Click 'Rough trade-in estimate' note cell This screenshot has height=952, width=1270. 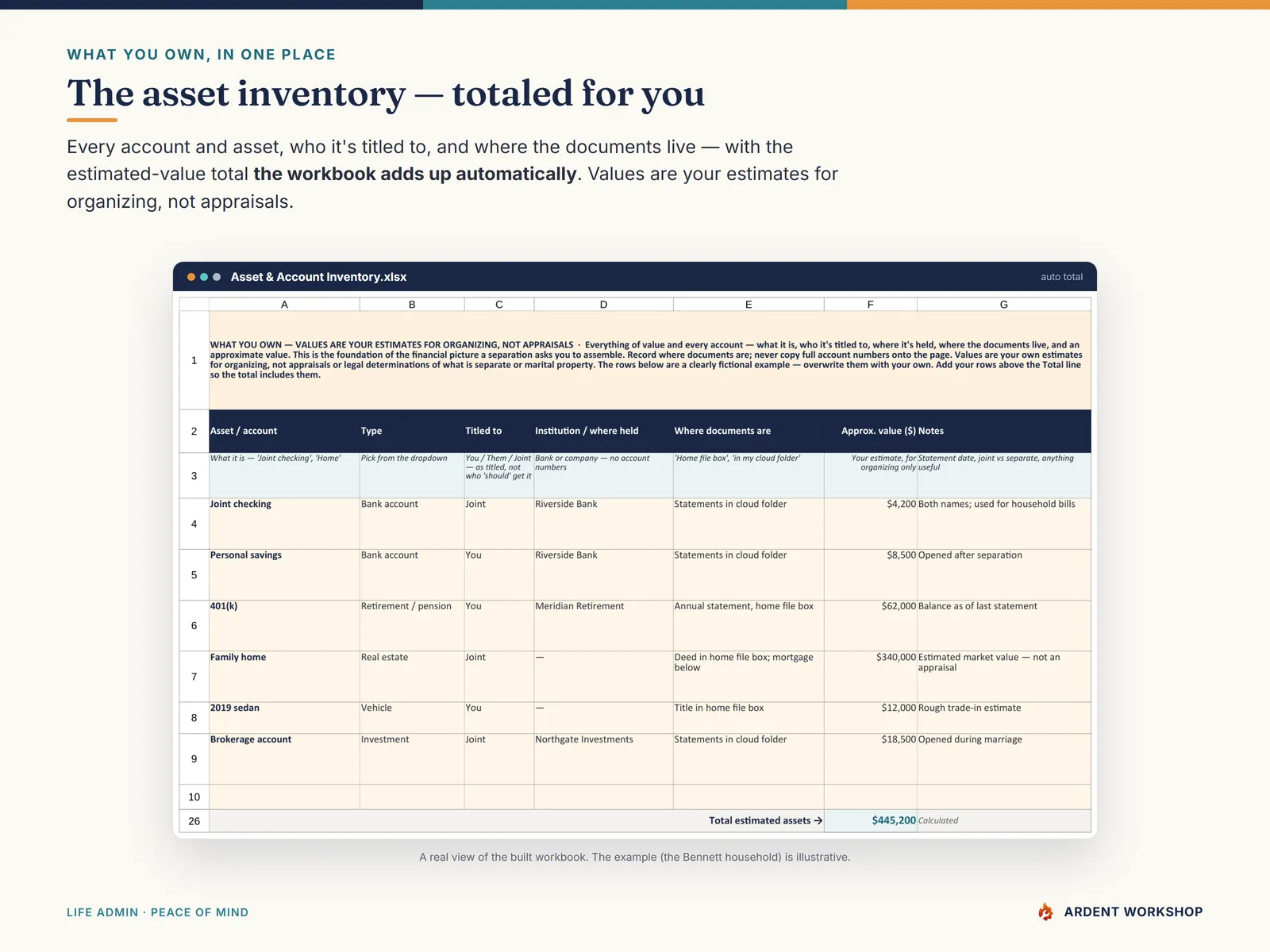pyautogui.click(x=1004, y=718)
